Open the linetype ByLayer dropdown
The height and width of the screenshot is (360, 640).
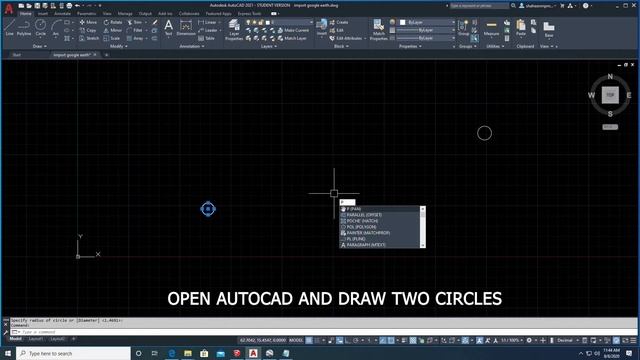427,38
